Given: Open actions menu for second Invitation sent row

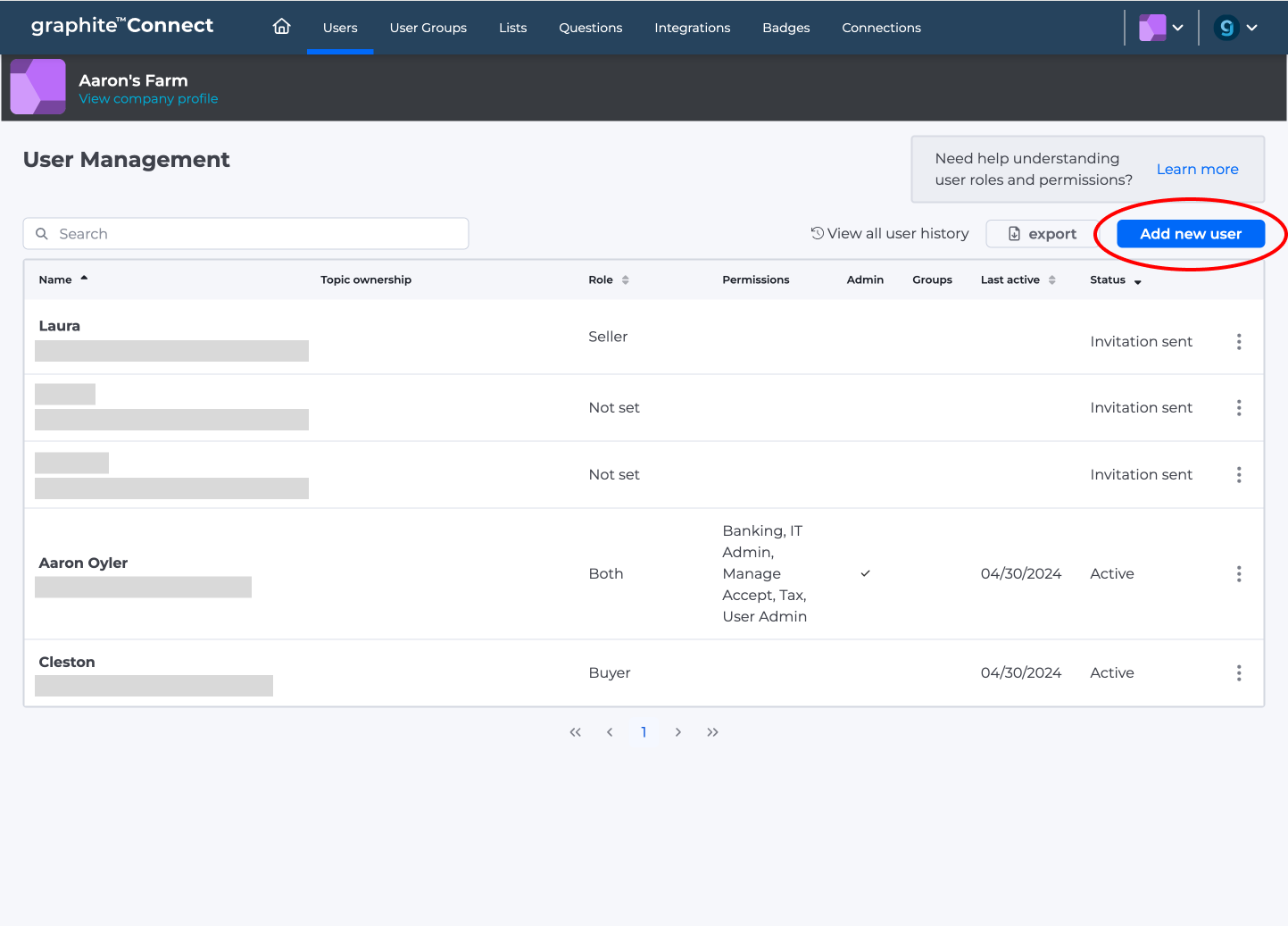Looking at the screenshot, I should pyautogui.click(x=1239, y=408).
